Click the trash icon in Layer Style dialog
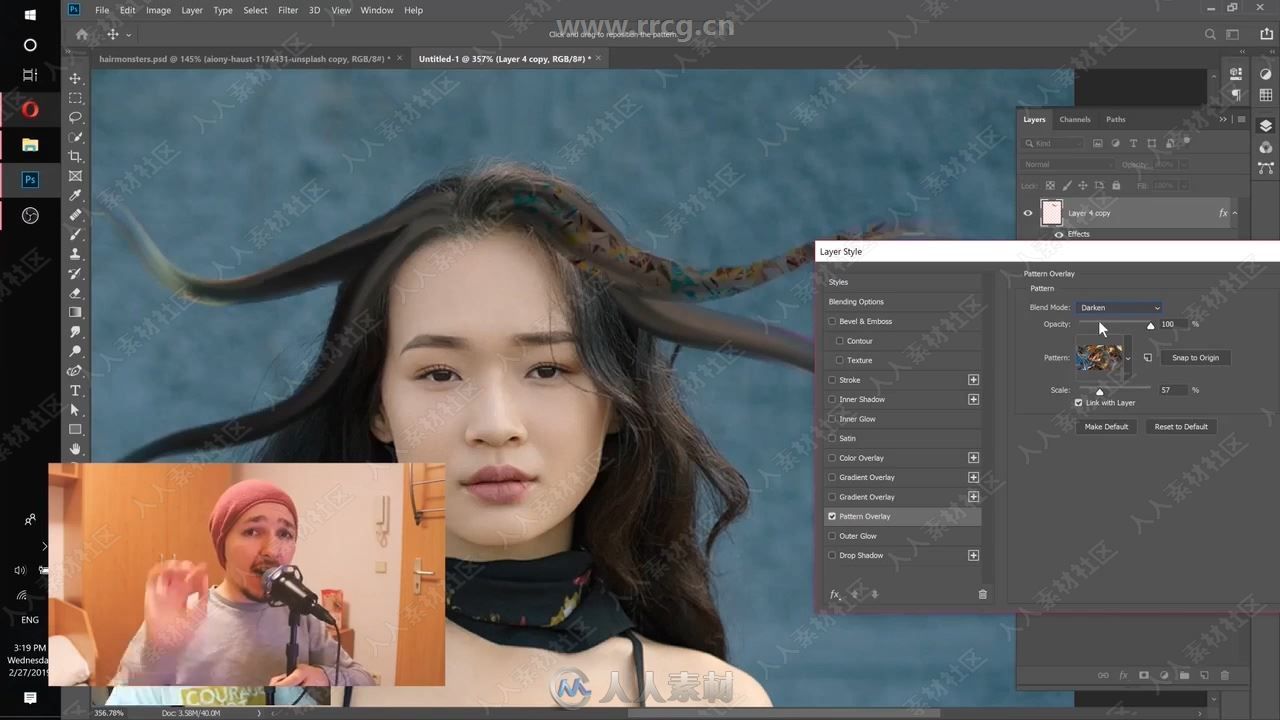 click(982, 594)
